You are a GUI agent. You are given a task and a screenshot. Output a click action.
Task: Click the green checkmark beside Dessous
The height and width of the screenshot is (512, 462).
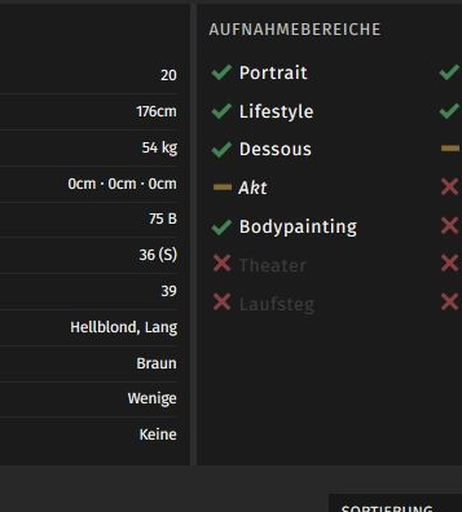pos(222,149)
